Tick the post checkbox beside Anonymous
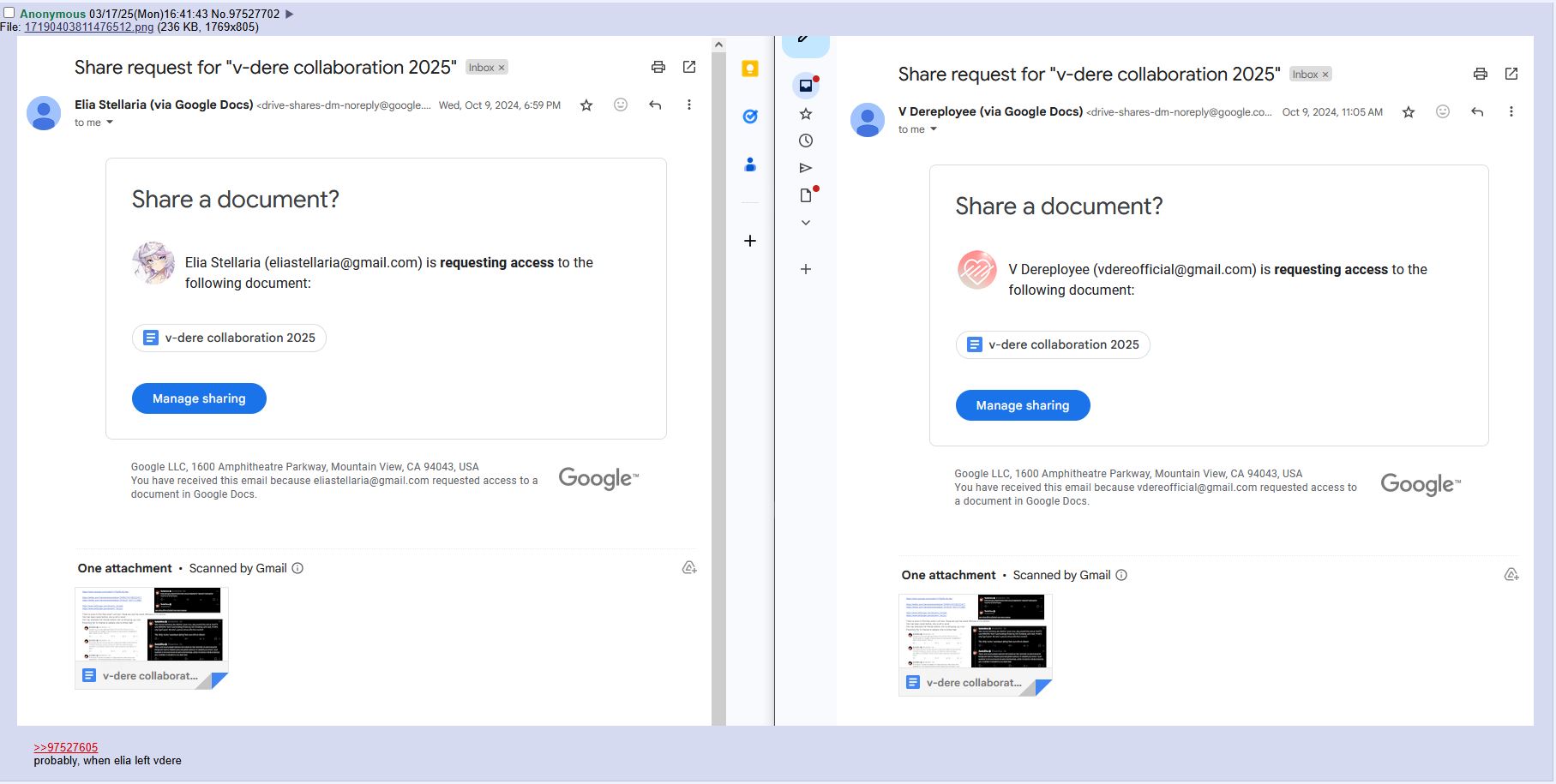Viewport: 1556px width, 784px height. [x=9, y=13]
